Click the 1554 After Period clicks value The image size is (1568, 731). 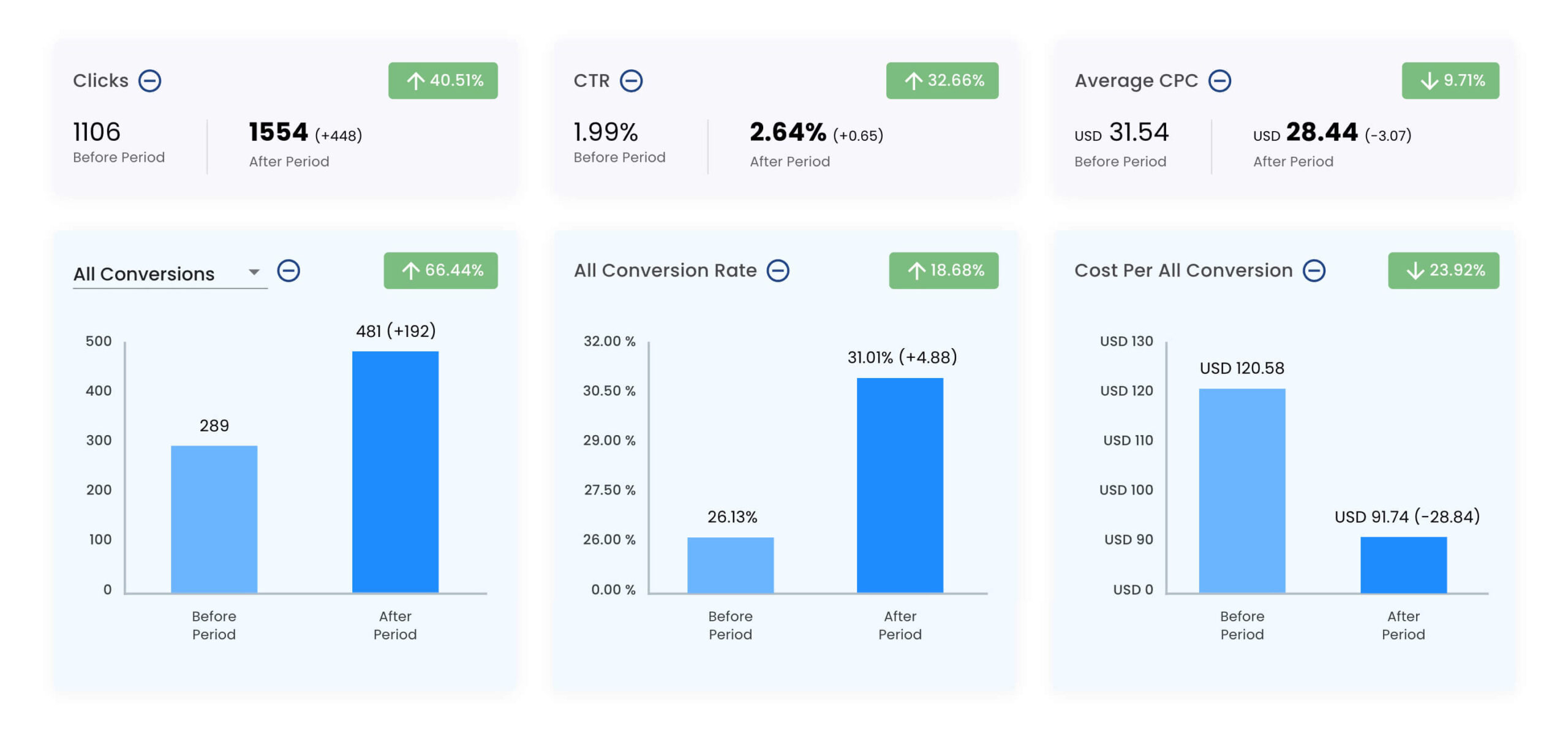click(x=278, y=132)
